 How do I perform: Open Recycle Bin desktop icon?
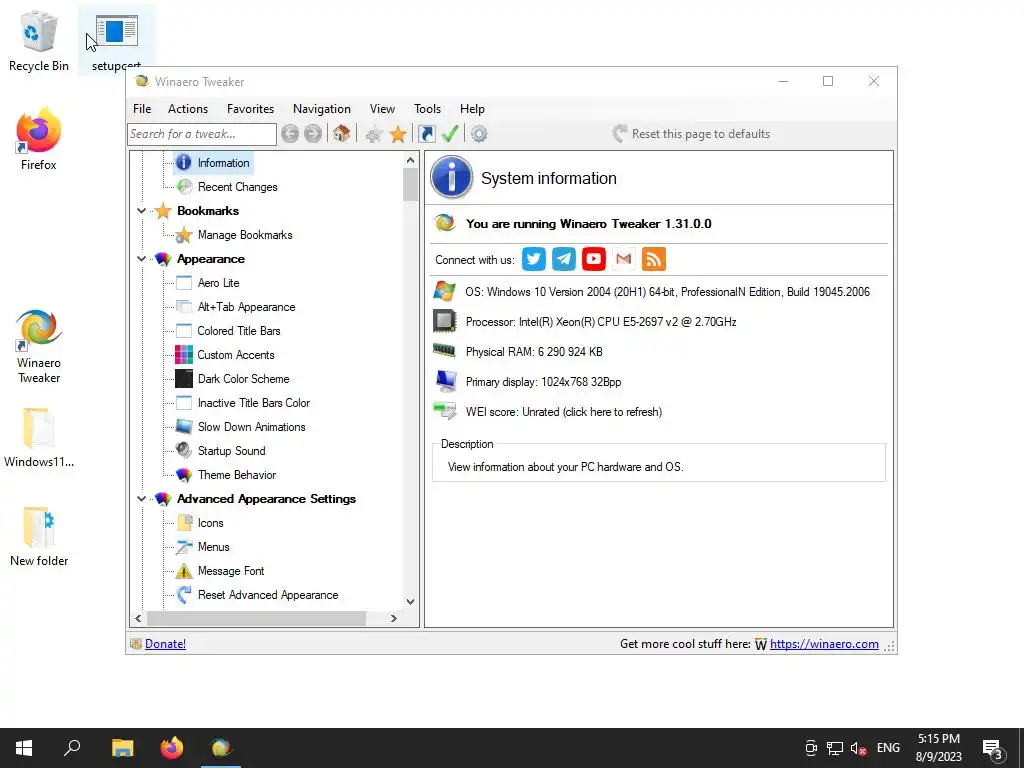39,41
